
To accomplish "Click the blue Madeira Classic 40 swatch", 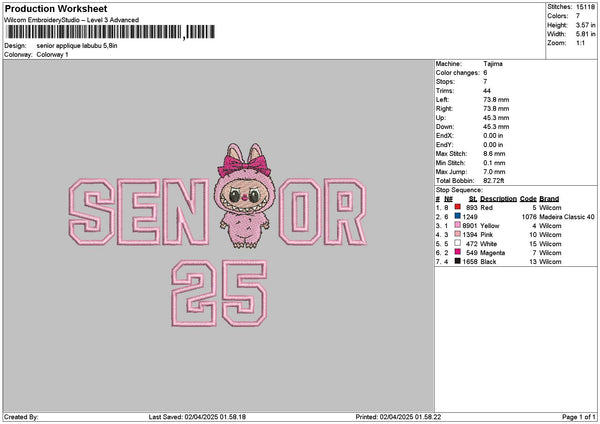I will coord(457,216).
